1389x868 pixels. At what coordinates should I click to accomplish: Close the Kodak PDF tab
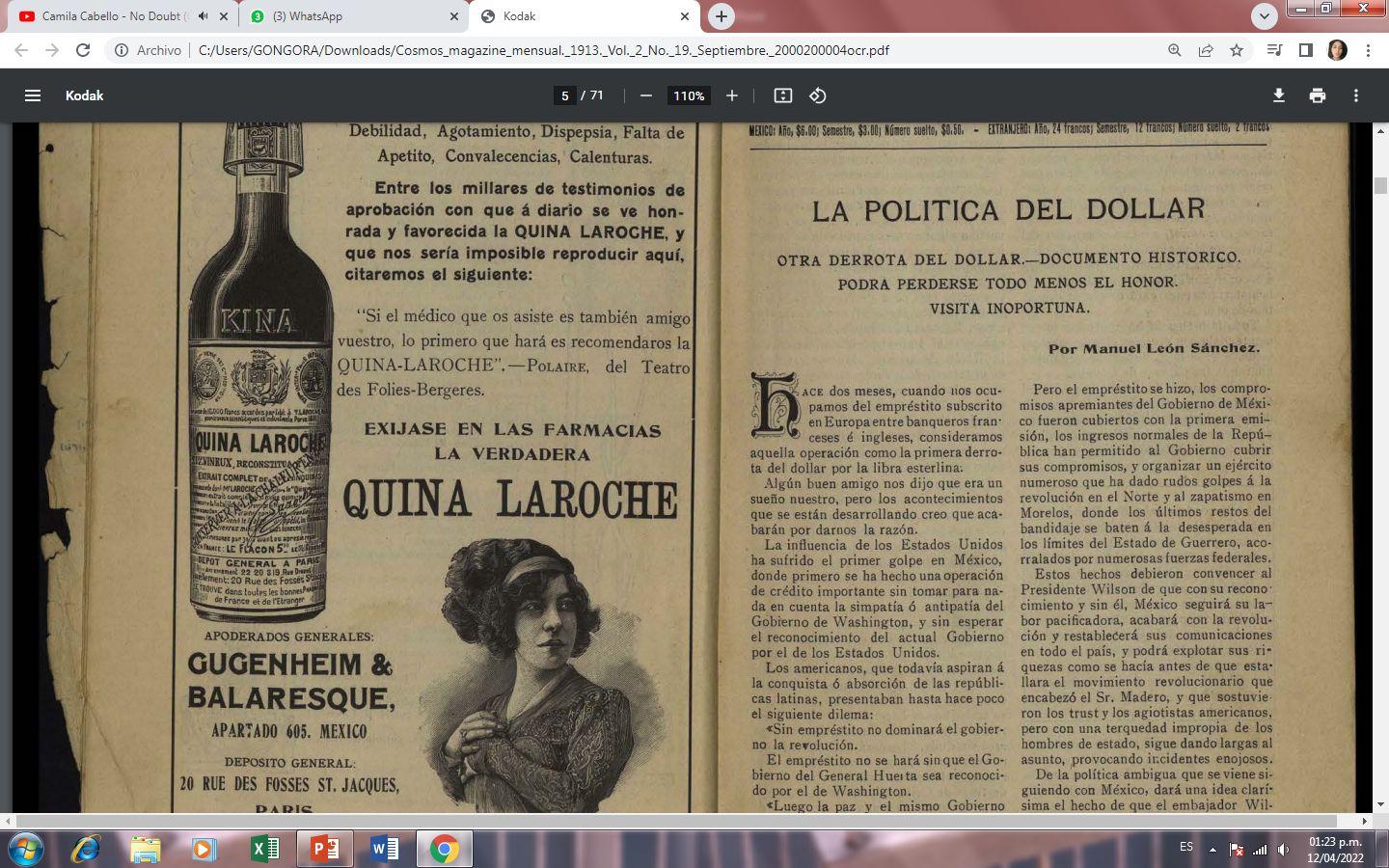pos(685,16)
